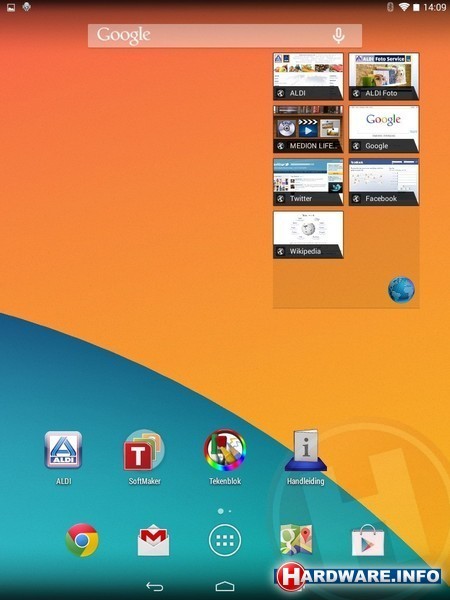Launch Chrome browser from dock

(x=82, y=540)
